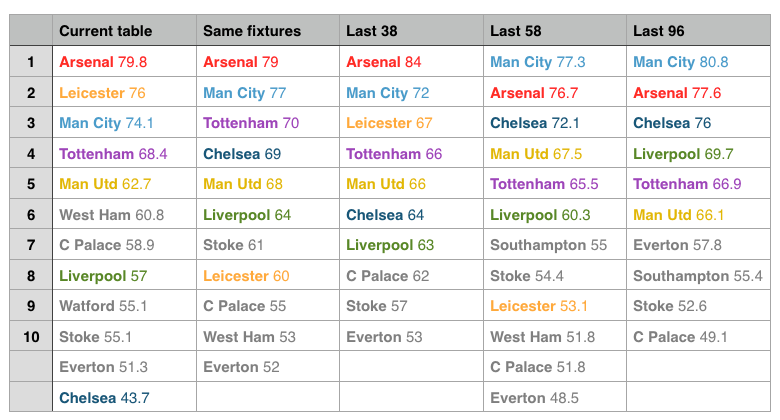Screen dimensions: 780x420
Task: Click the Last 58 column header
Action: 555,30
